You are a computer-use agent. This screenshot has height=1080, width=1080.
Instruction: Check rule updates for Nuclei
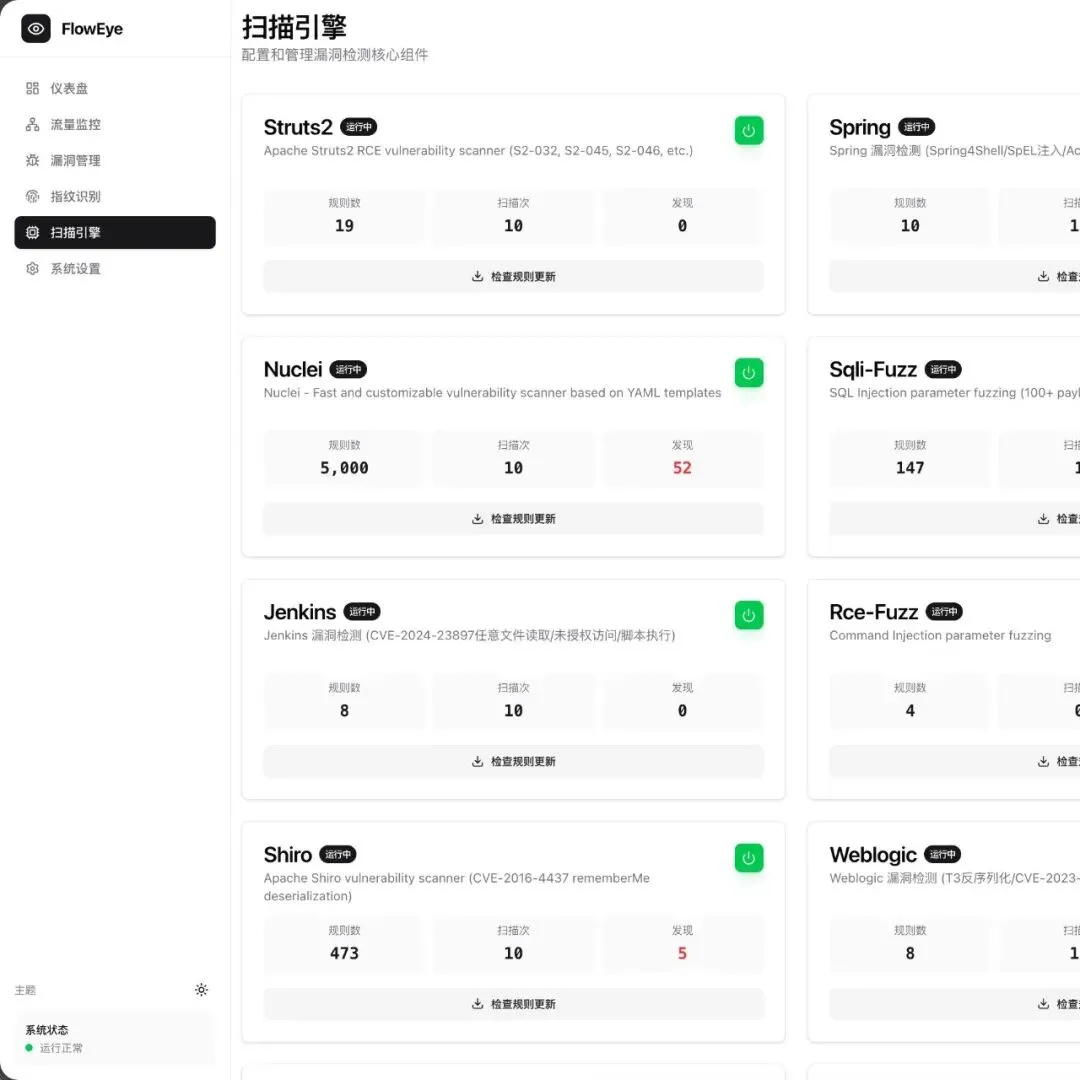513,519
